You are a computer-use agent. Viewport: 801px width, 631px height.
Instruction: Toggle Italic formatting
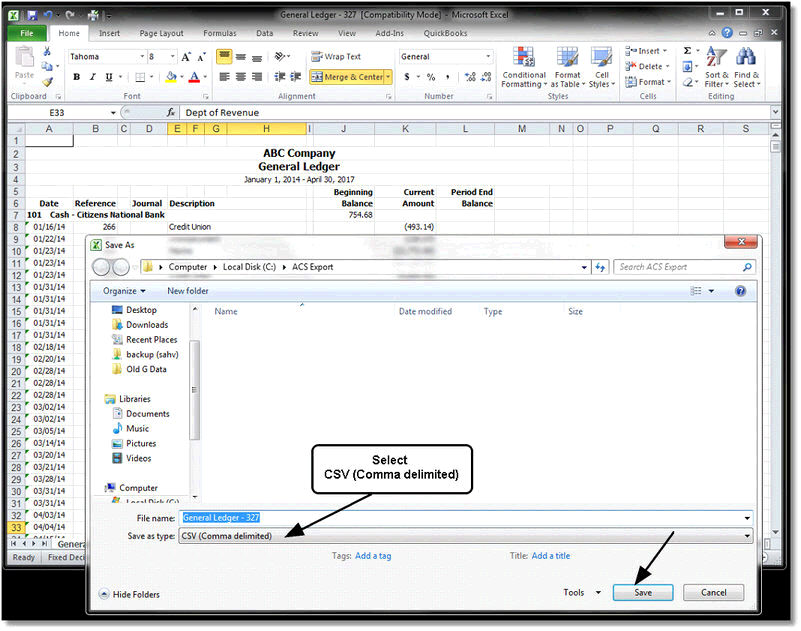[x=92, y=77]
